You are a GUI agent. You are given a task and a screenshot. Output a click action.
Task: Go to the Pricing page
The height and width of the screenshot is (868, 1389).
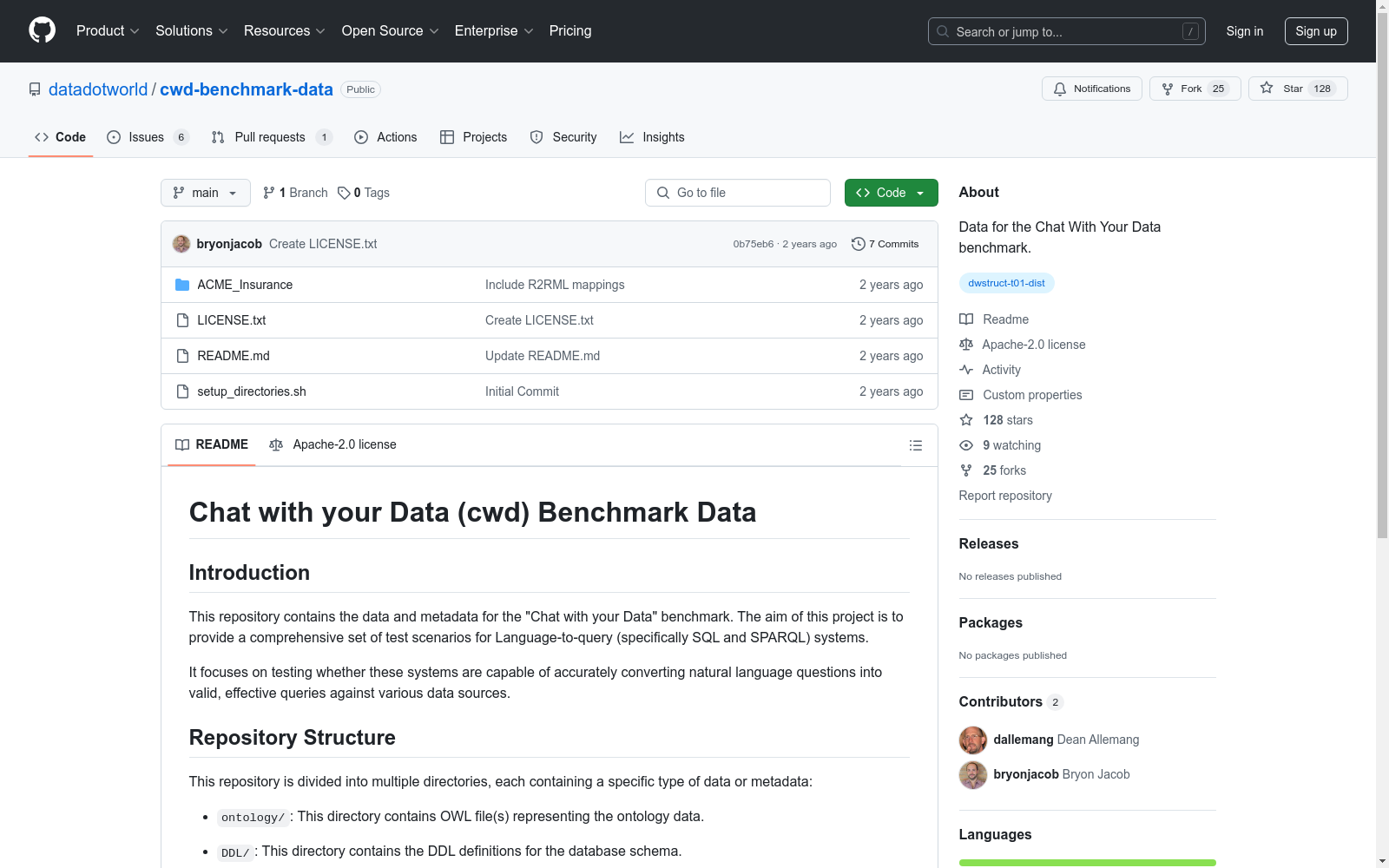click(x=570, y=31)
